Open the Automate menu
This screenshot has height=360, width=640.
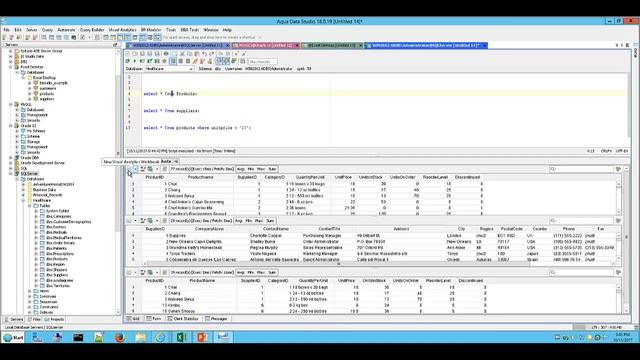(x=66, y=30)
